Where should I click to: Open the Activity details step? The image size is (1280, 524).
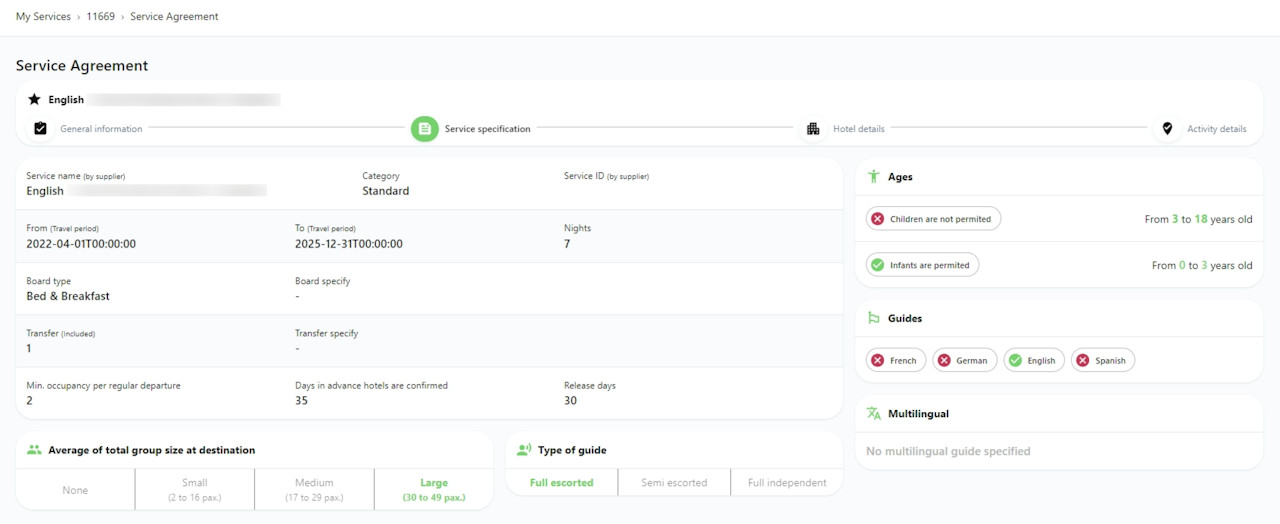[x=1216, y=129]
